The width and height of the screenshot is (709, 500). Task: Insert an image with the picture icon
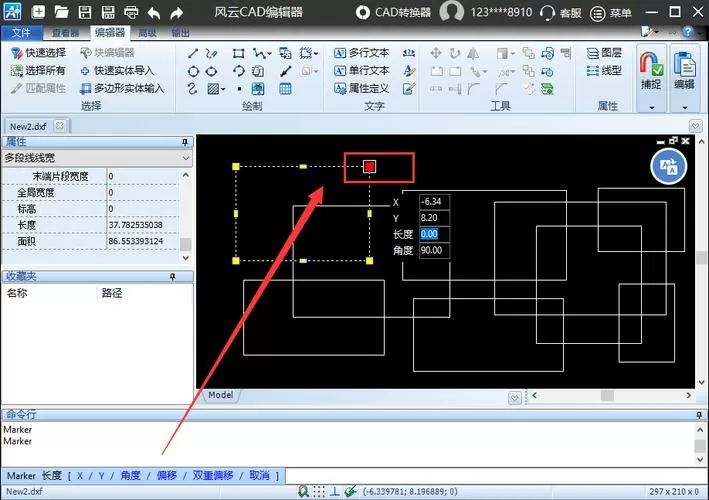coord(258,89)
